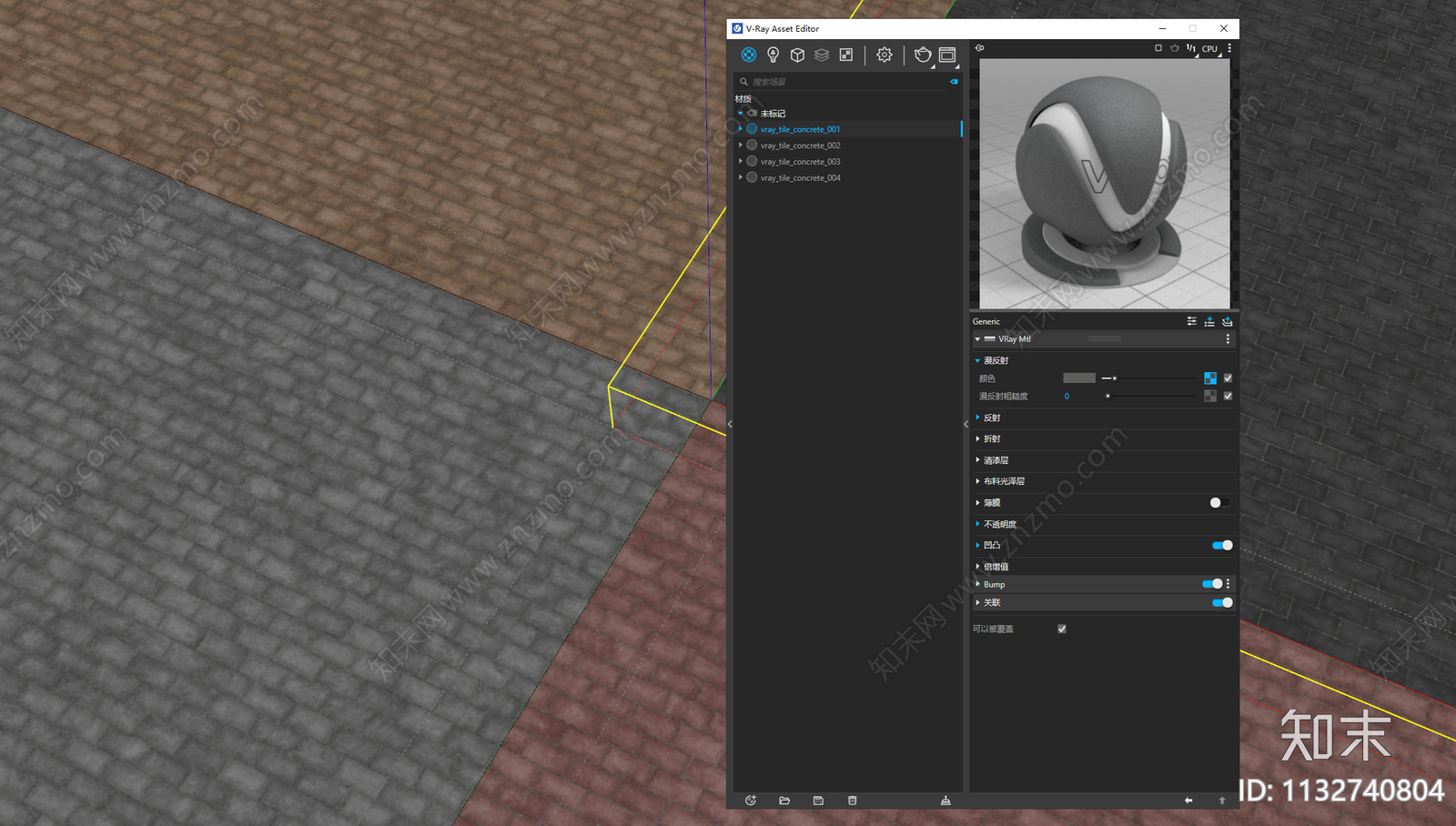The height and width of the screenshot is (826, 1456).
Task: Expand the 不透明度 section
Action: click(977, 524)
